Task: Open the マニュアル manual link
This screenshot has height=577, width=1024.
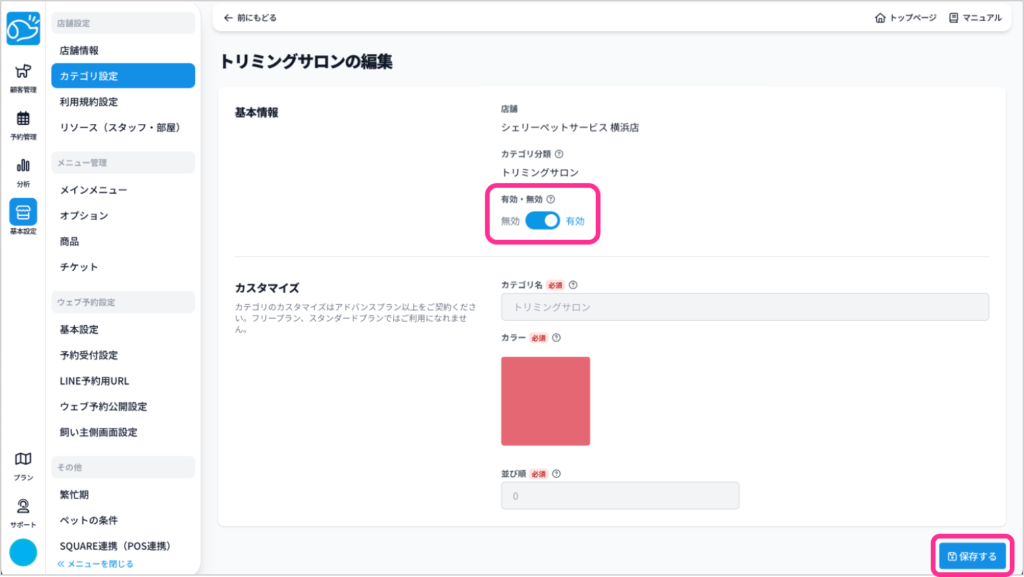Action: [x=974, y=18]
